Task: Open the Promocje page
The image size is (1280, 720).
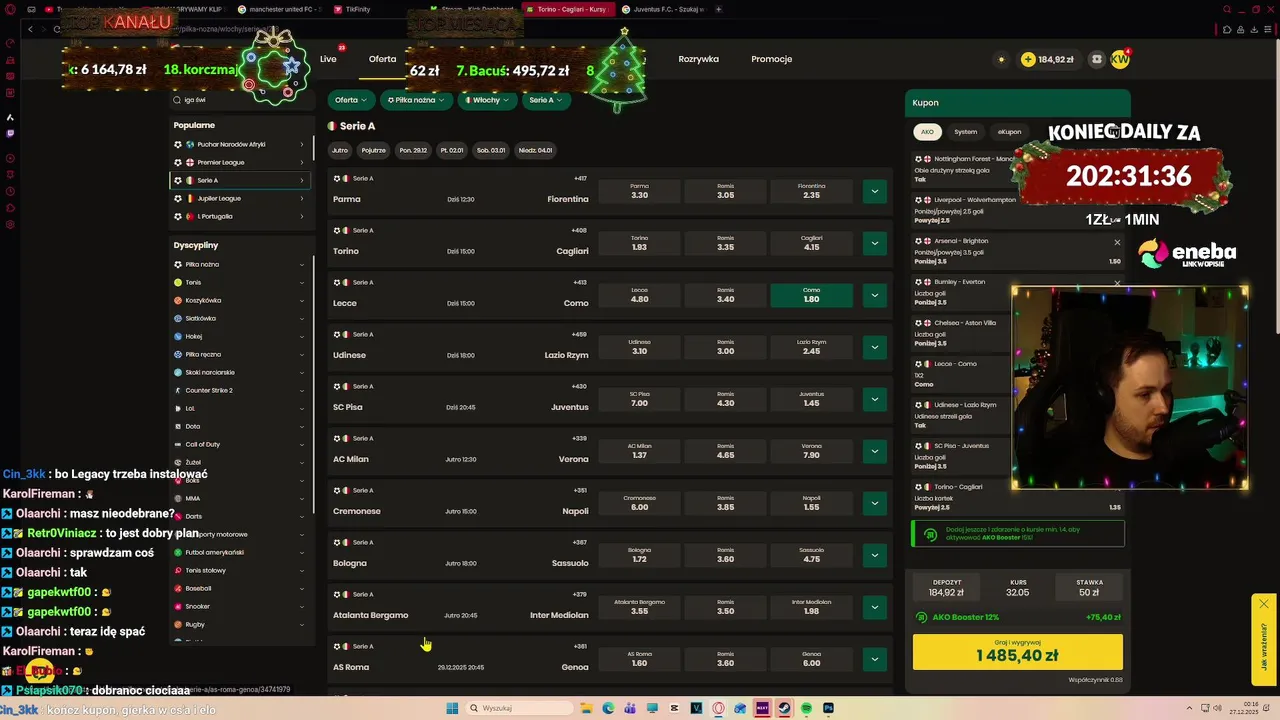Action: 771,59
